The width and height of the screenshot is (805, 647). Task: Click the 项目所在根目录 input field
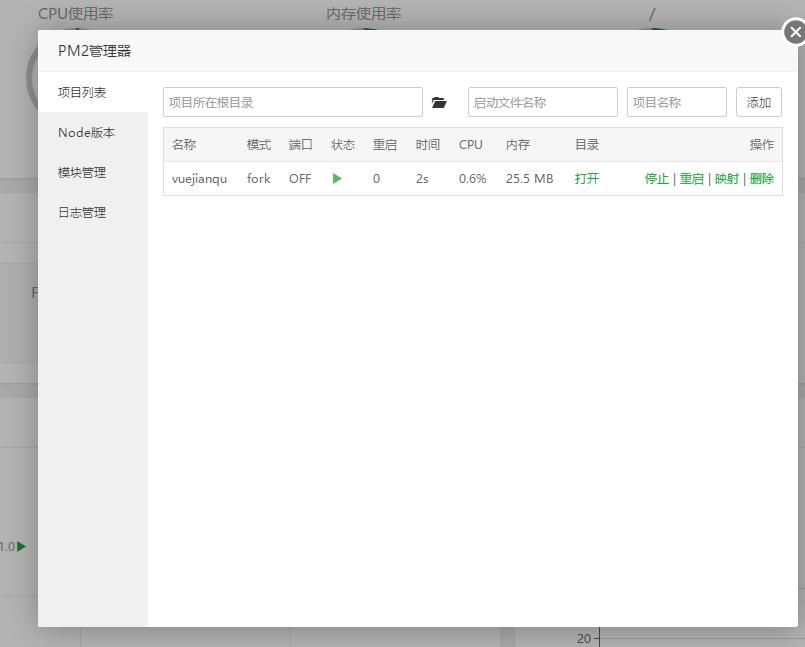pyautogui.click(x=293, y=102)
